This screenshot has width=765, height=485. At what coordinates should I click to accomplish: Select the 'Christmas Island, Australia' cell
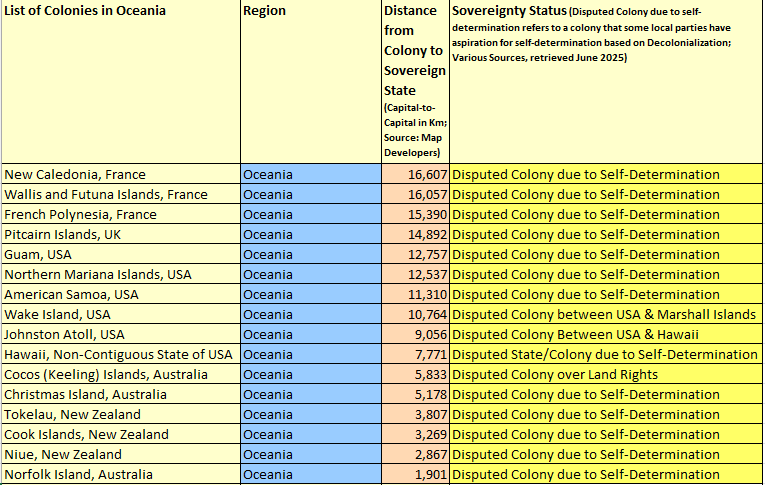(121, 394)
